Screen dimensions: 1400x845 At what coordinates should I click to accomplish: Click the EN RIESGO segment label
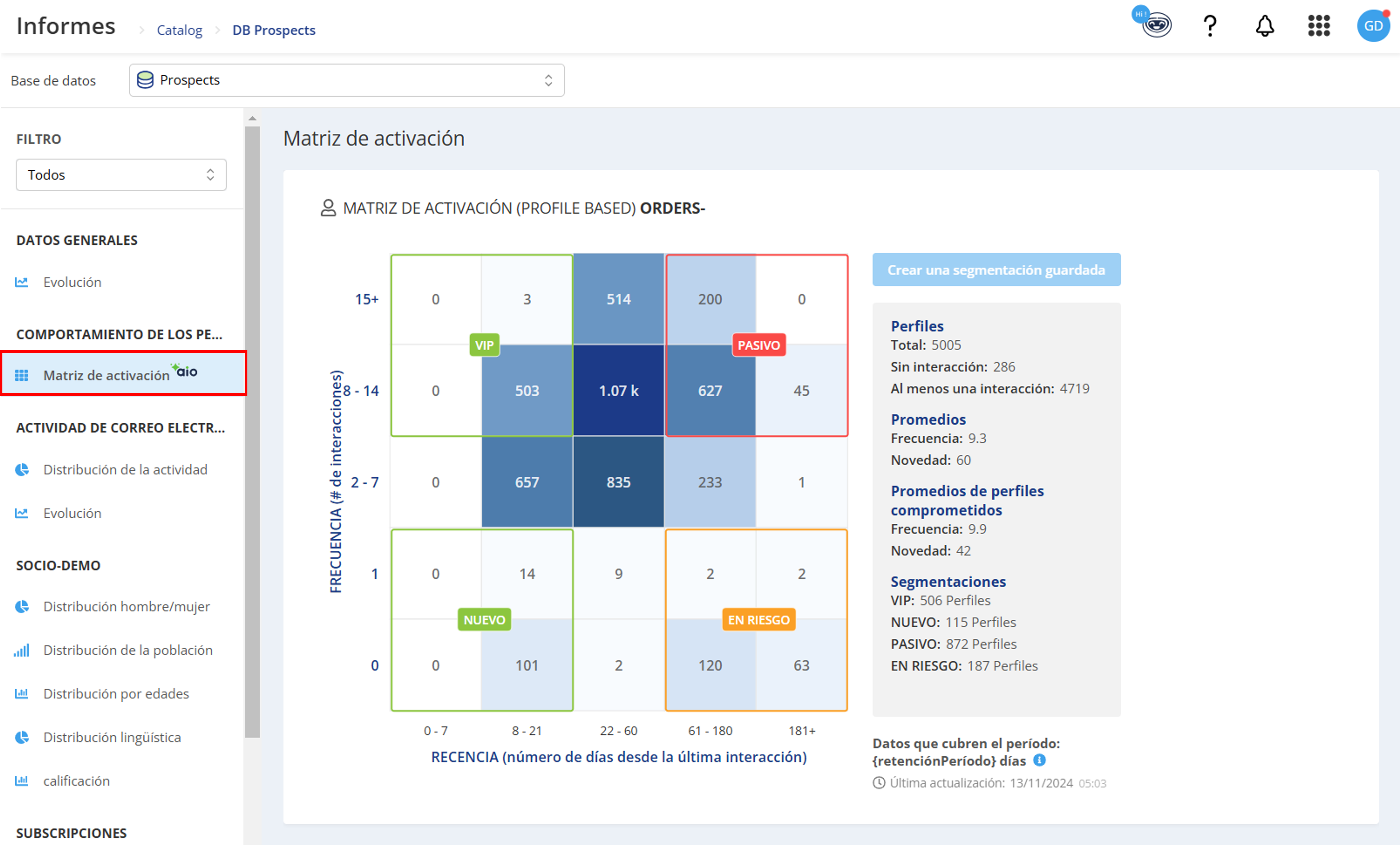click(759, 620)
